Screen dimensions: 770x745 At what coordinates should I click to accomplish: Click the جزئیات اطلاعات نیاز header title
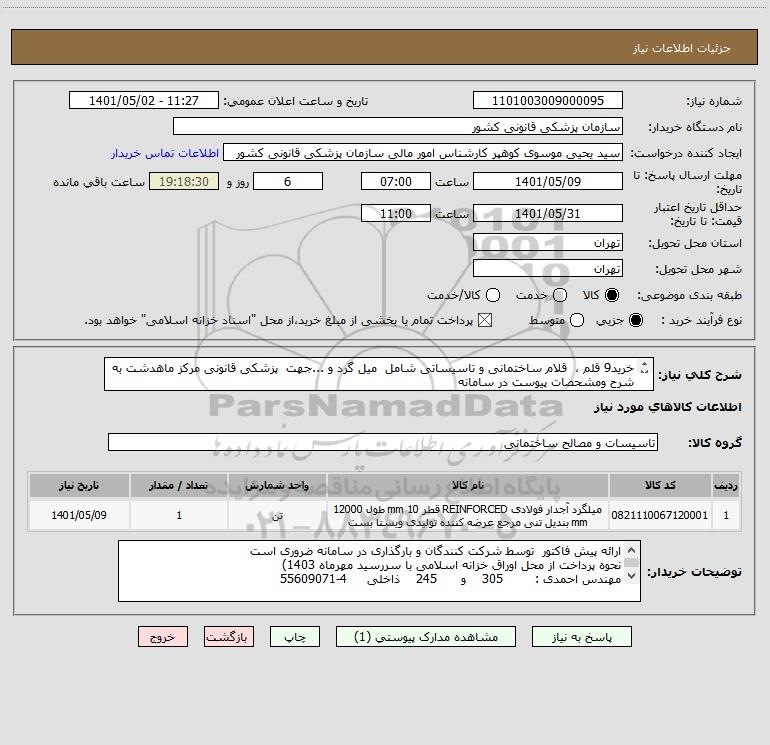682,48
